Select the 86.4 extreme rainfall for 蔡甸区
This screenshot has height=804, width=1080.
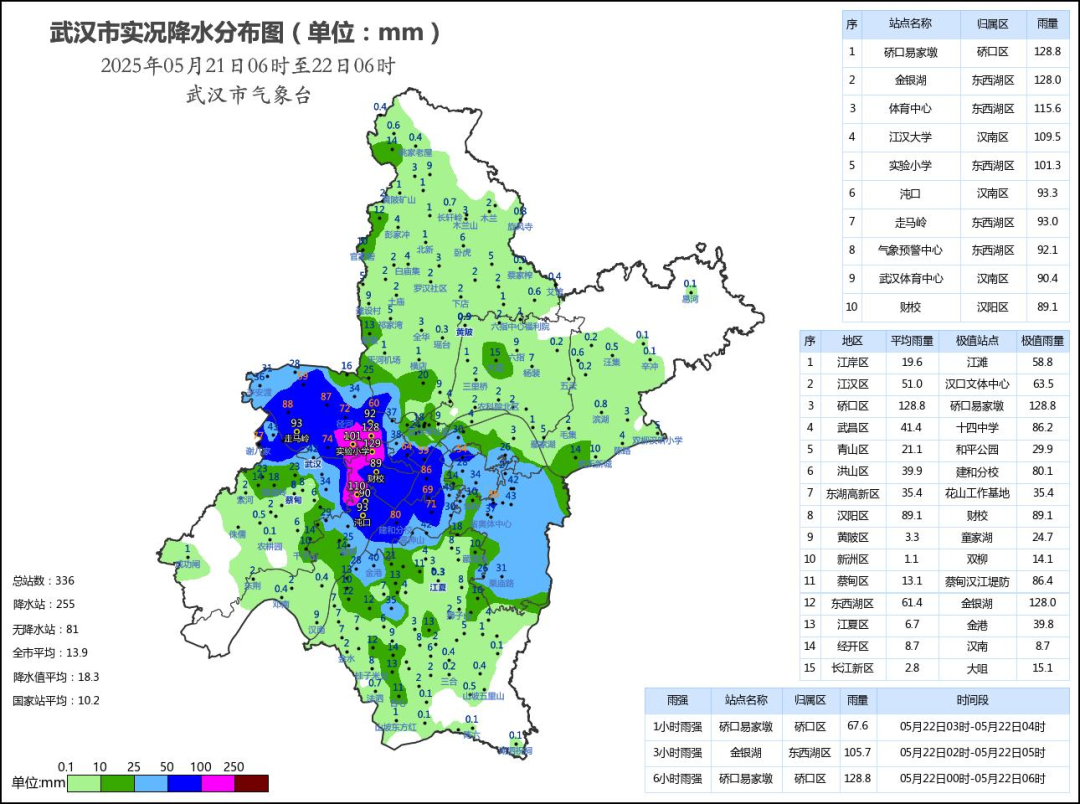click(x=1042, y=581)
